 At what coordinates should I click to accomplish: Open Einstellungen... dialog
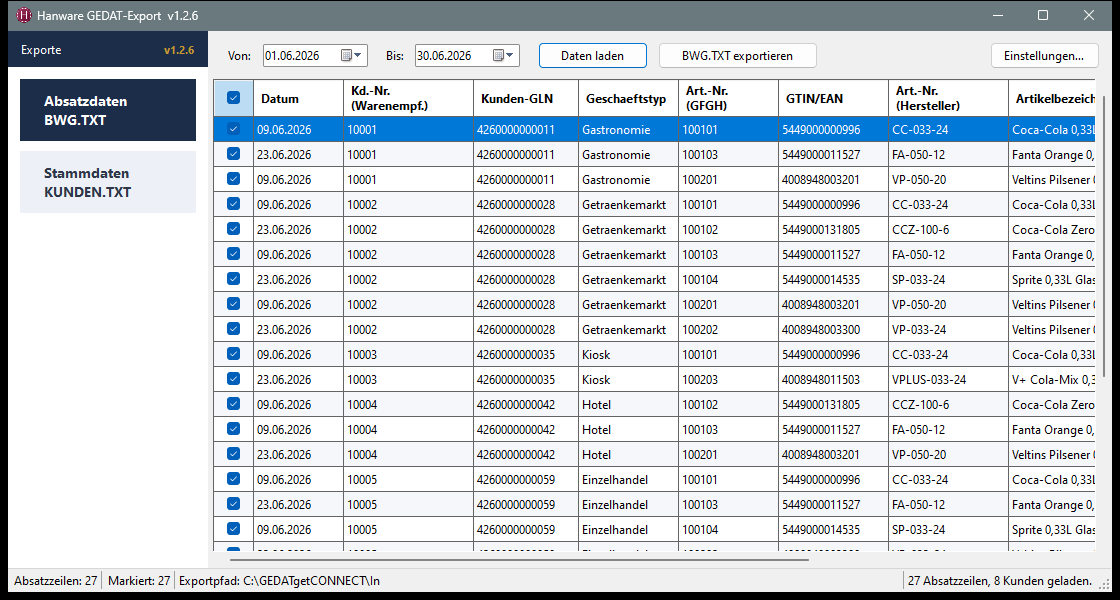[1044, 56]
